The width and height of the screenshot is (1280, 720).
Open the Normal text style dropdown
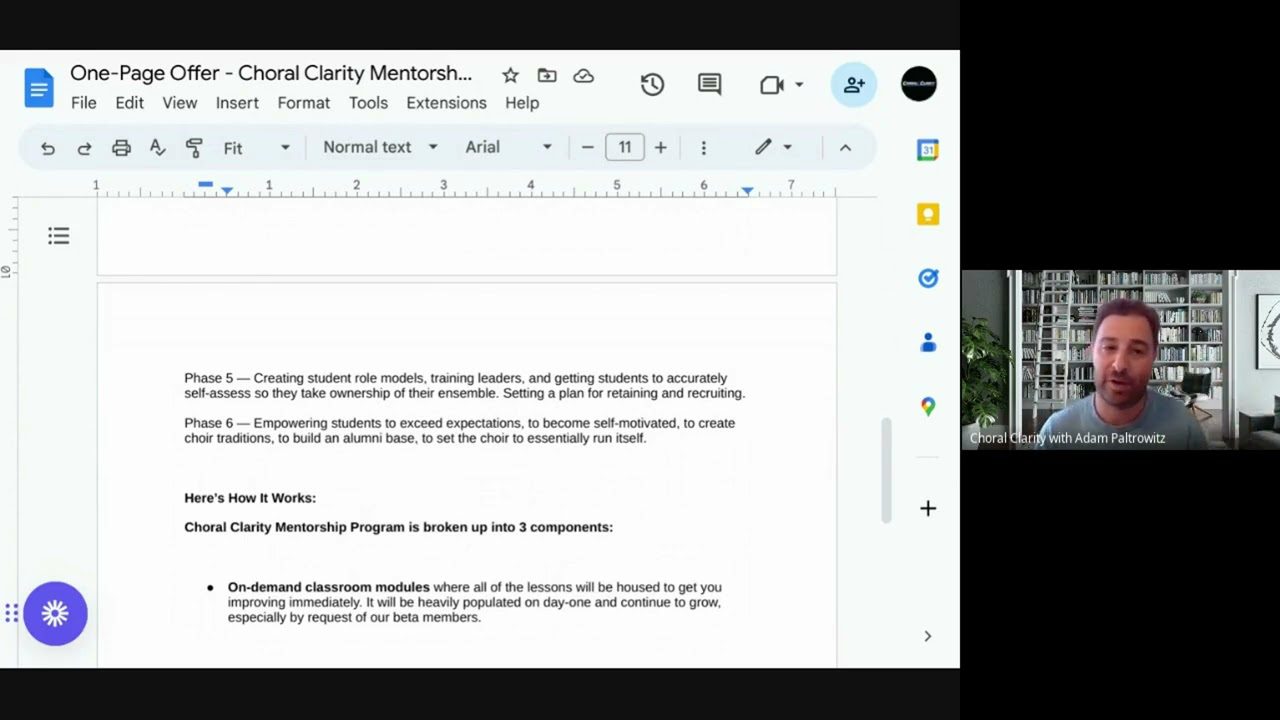(380, 147)
